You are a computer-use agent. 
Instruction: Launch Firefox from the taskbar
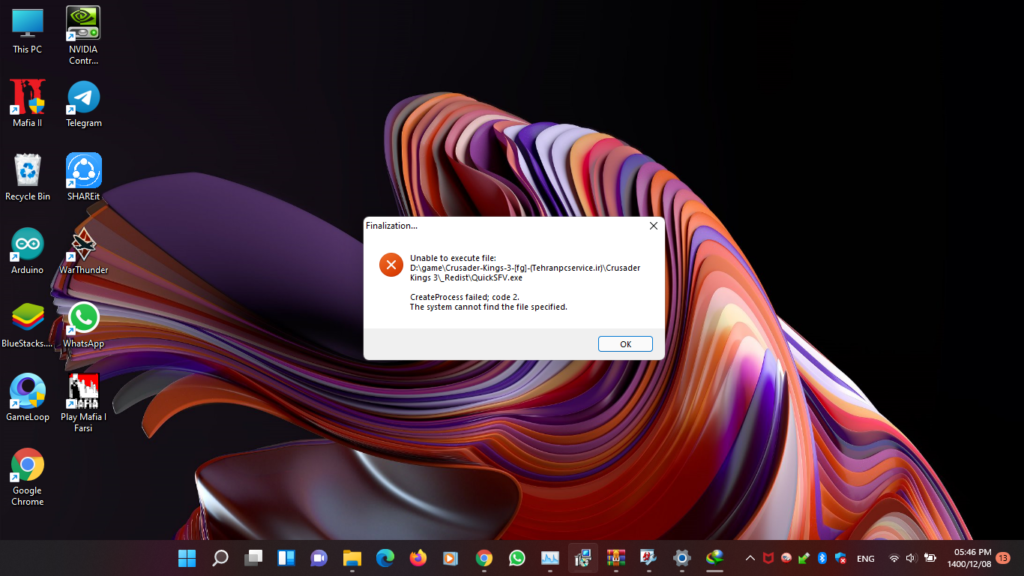click(x=418, y=558)
